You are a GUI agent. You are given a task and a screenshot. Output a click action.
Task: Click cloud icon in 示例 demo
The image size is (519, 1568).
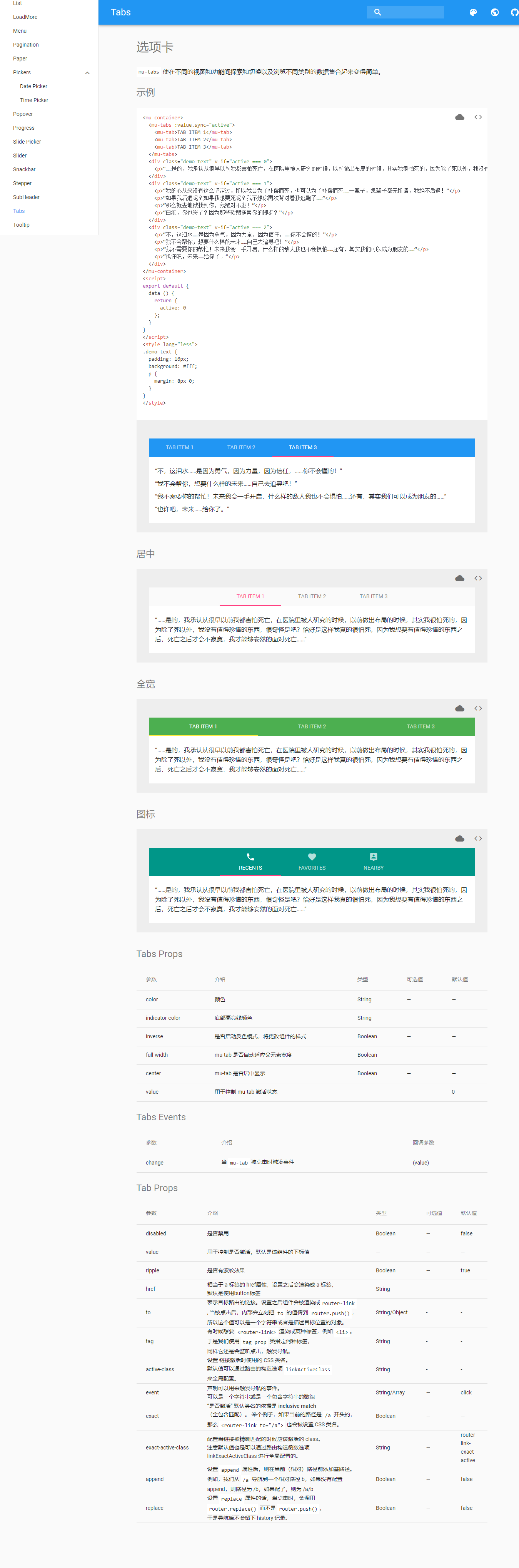[x=459, y=117]
